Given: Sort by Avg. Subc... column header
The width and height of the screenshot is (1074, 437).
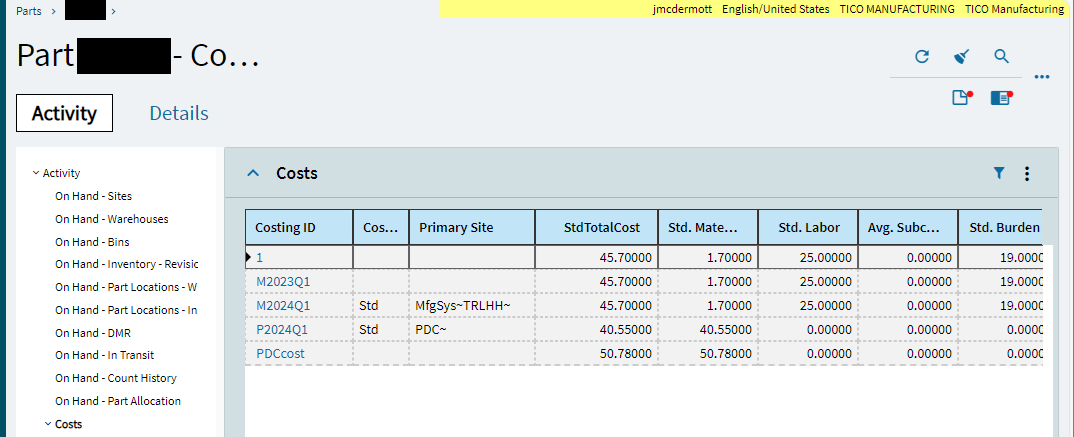Looking at the screenshot, I should (x=908, y=227).
